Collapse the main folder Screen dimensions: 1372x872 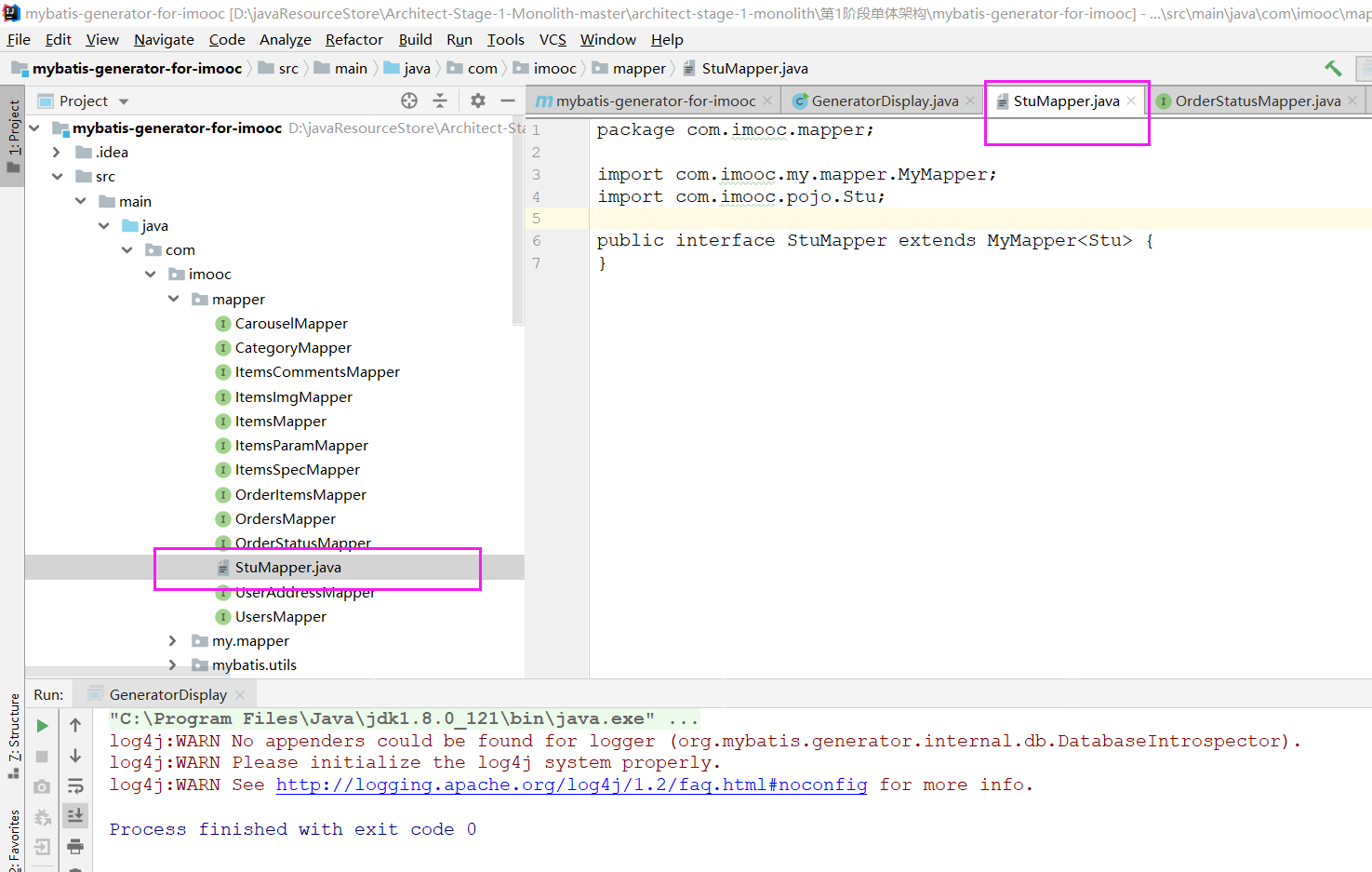tap(80, 201)
